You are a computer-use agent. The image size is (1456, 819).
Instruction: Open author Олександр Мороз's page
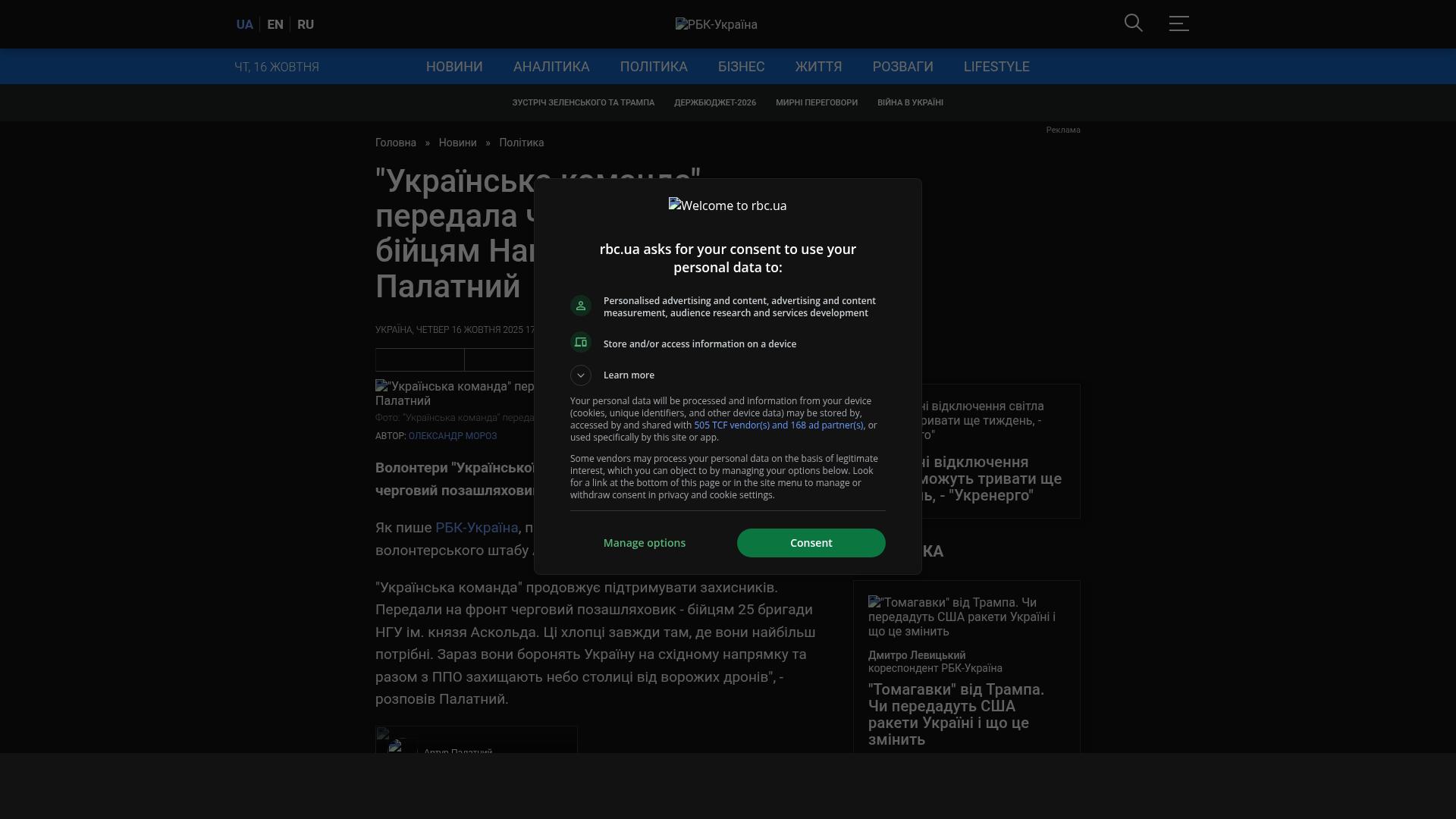point(453,436)
